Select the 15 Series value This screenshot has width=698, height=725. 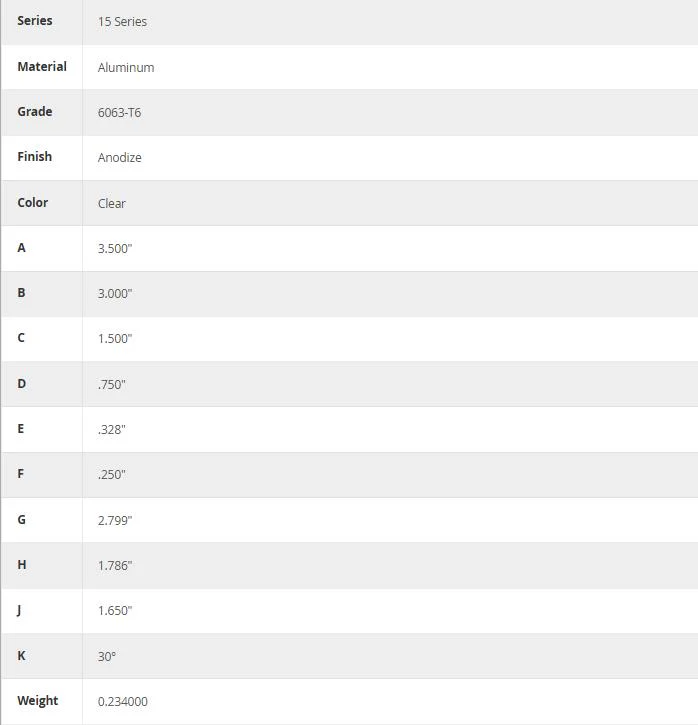pos(122,22)
